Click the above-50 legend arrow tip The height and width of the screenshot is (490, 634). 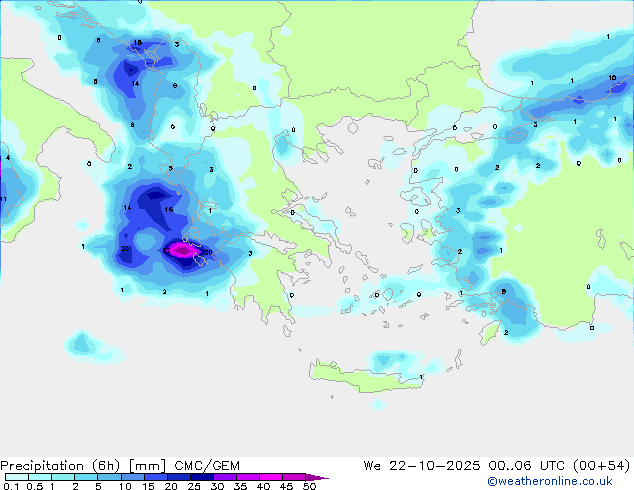[x=317, y=477]
